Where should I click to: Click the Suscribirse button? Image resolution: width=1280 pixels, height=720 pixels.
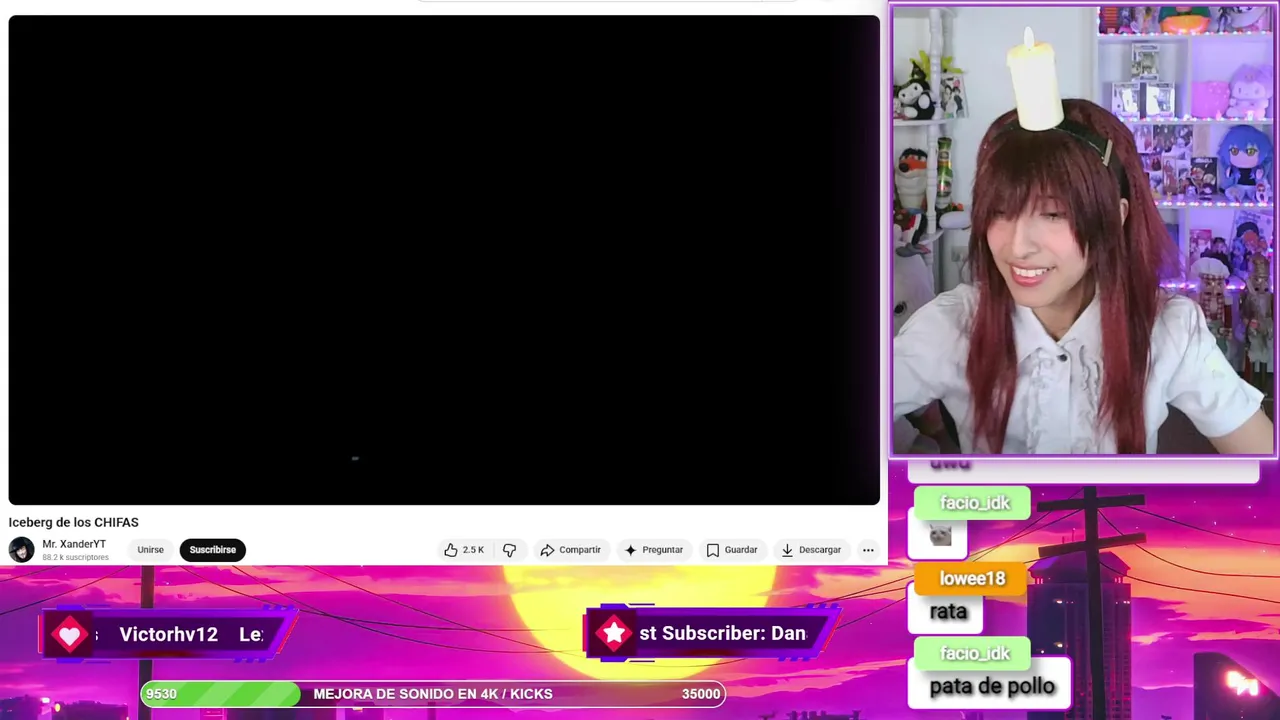213,549
